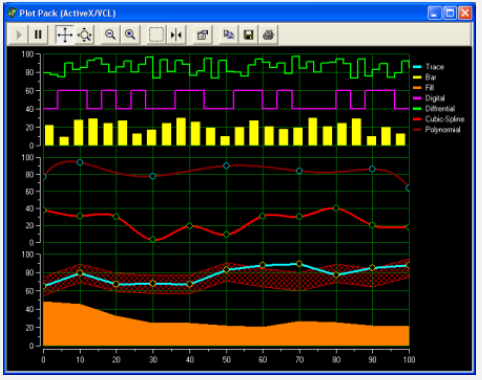Screen dimensions: 482x380
Task: Select the axes scroll crosshair tool
Action: (x=65, y=35)
